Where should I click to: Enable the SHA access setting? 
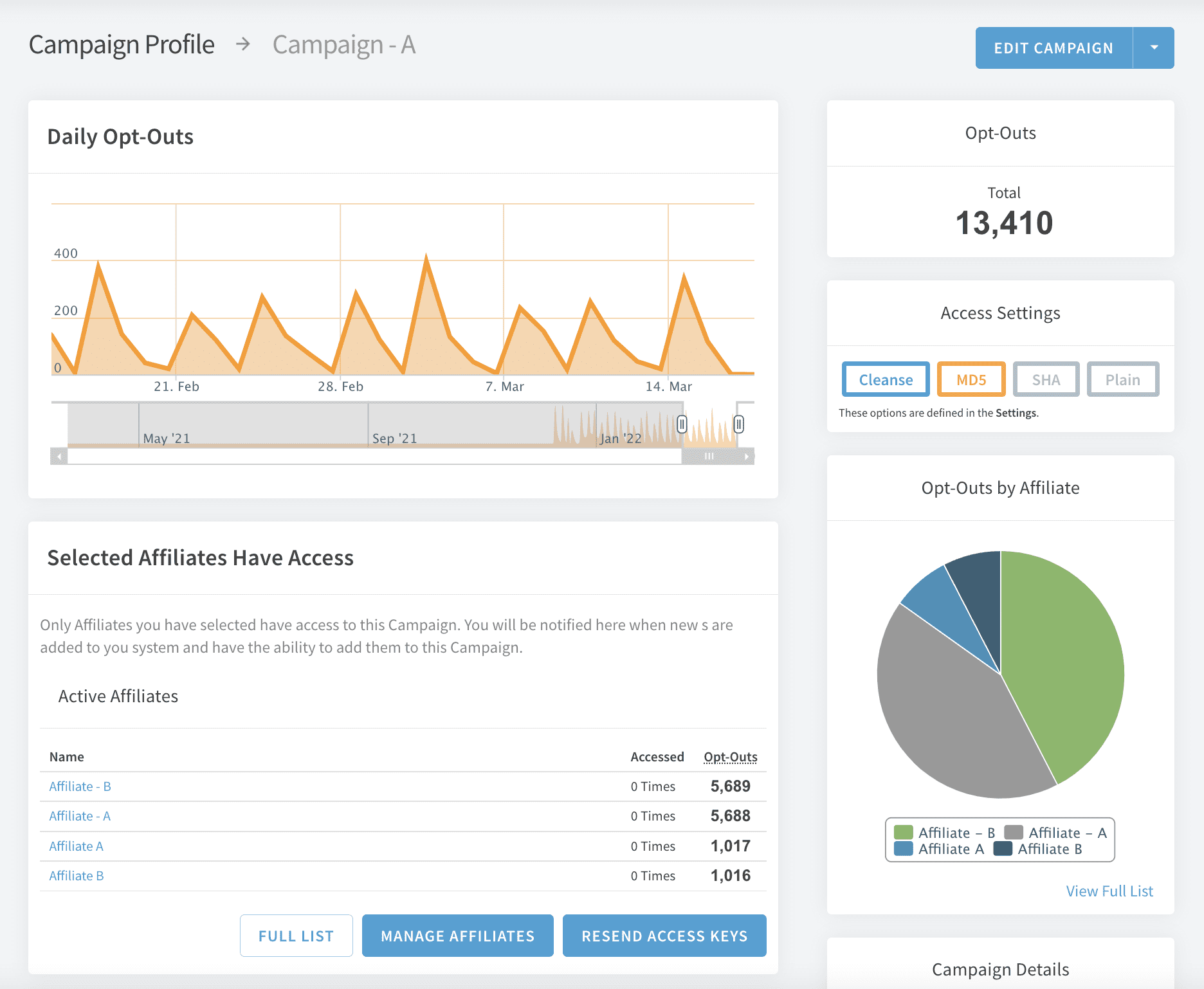tap(1046, 379)
